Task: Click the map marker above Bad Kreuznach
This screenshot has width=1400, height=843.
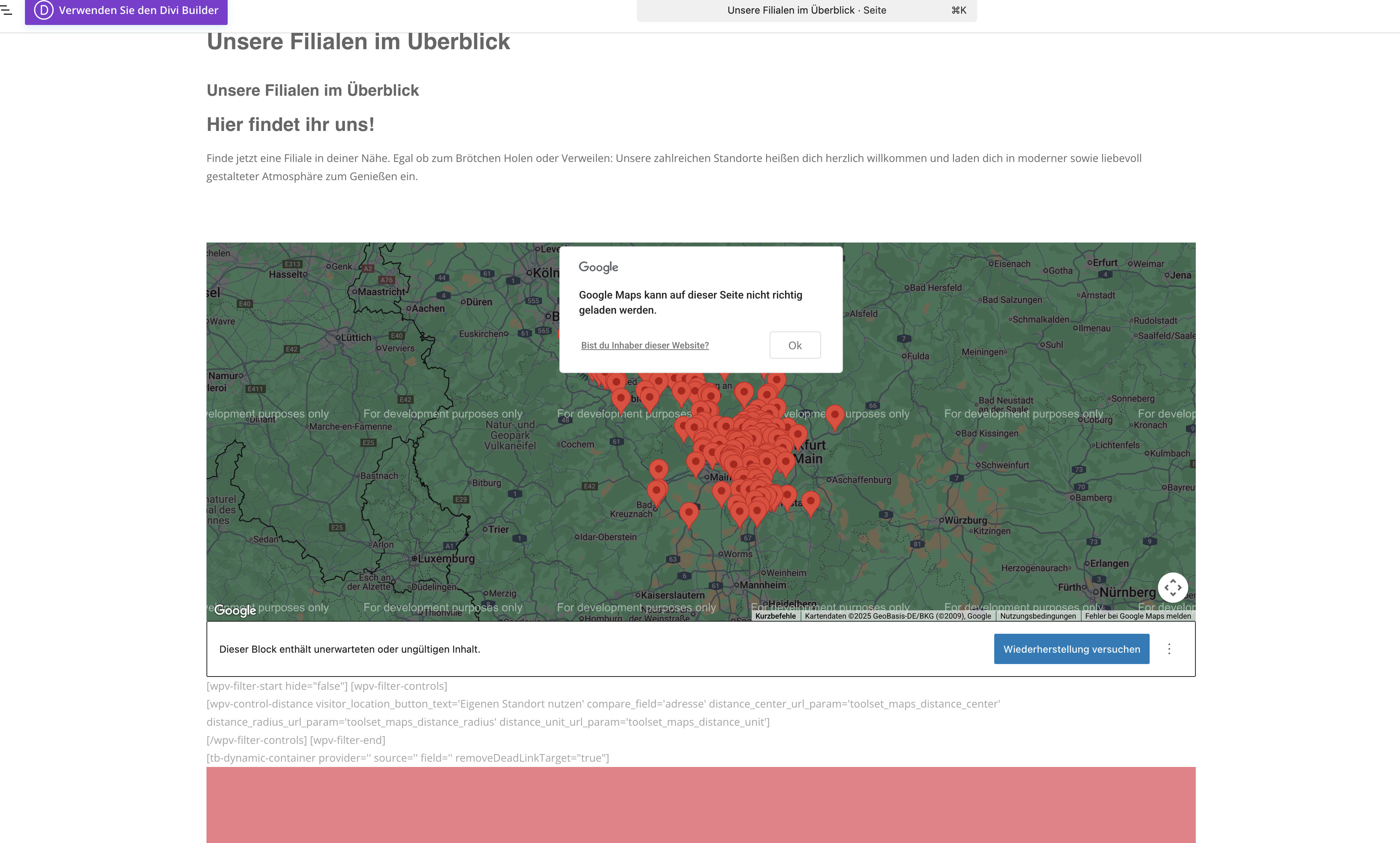Action: 658,470
